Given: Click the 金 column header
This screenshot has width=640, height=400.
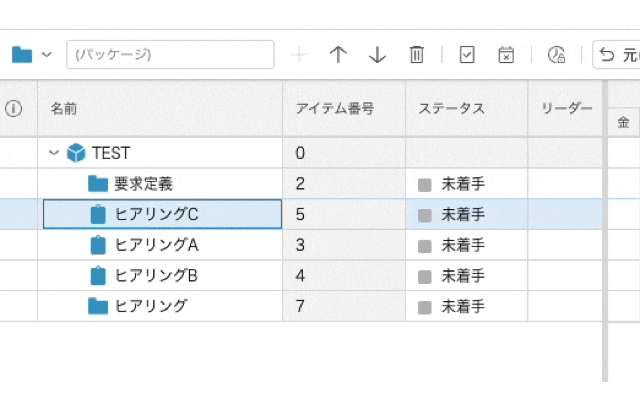Looking at the screenshot, I should point(623,122).
